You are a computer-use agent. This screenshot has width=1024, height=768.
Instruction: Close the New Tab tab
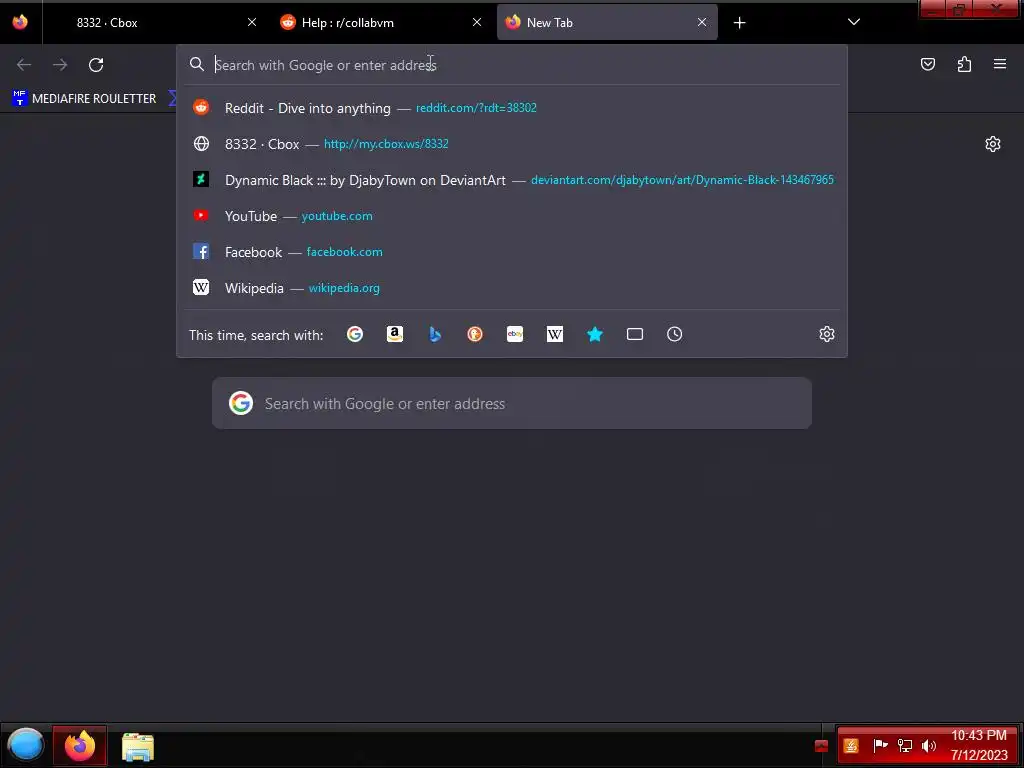click(702, 22)
